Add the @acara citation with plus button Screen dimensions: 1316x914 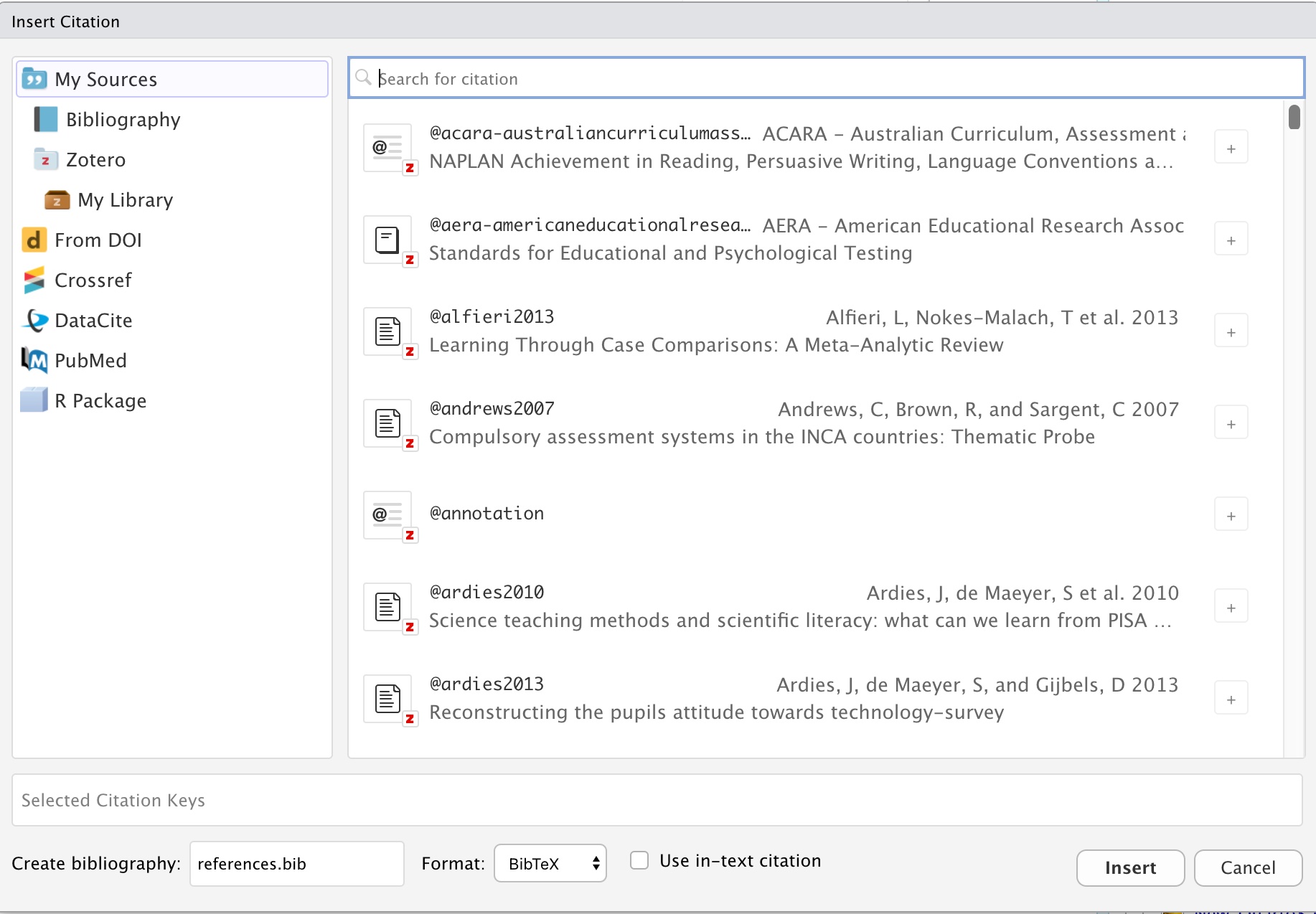1231,148
